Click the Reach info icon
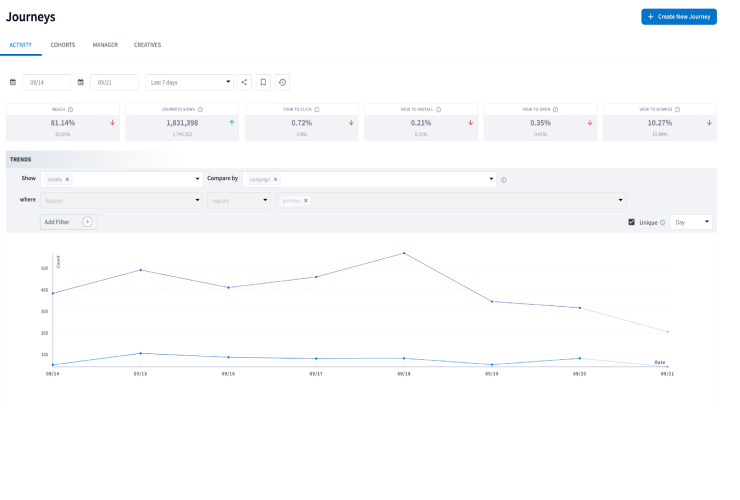The image size is (740, 500). click(x=70, y=110)
